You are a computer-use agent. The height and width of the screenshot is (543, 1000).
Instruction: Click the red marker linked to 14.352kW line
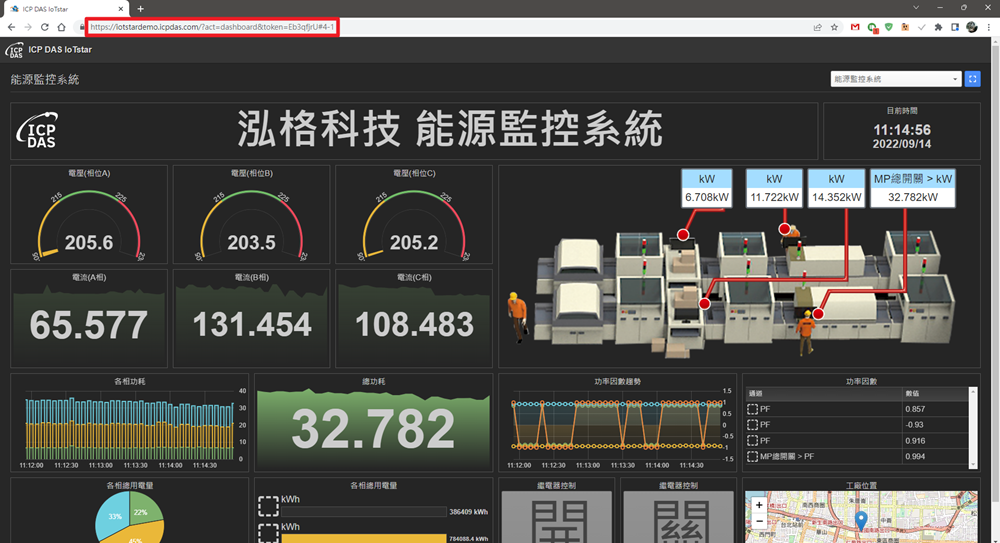(705, 304)
